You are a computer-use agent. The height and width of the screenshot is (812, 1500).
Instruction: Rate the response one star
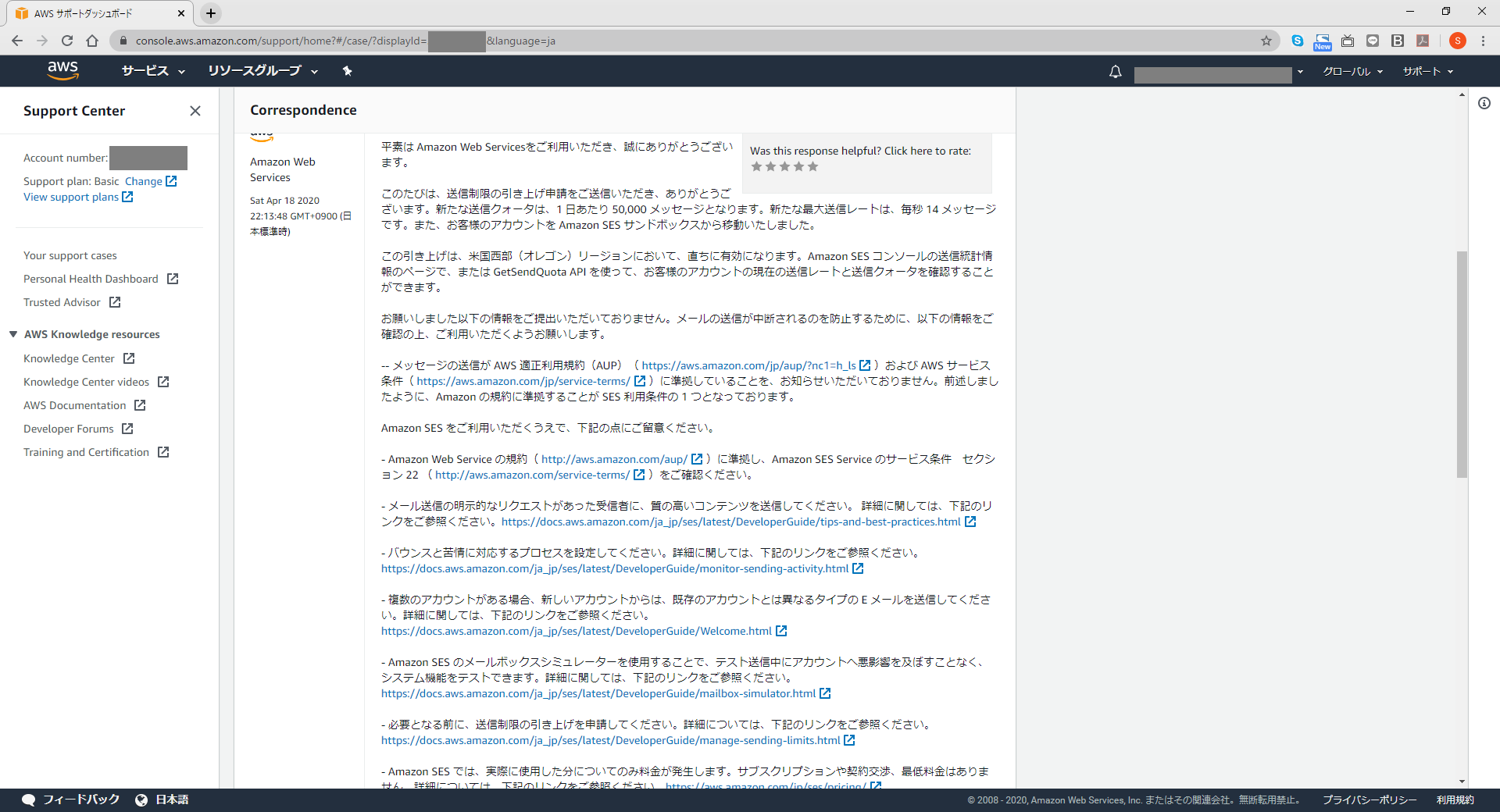tap(756, 166)
